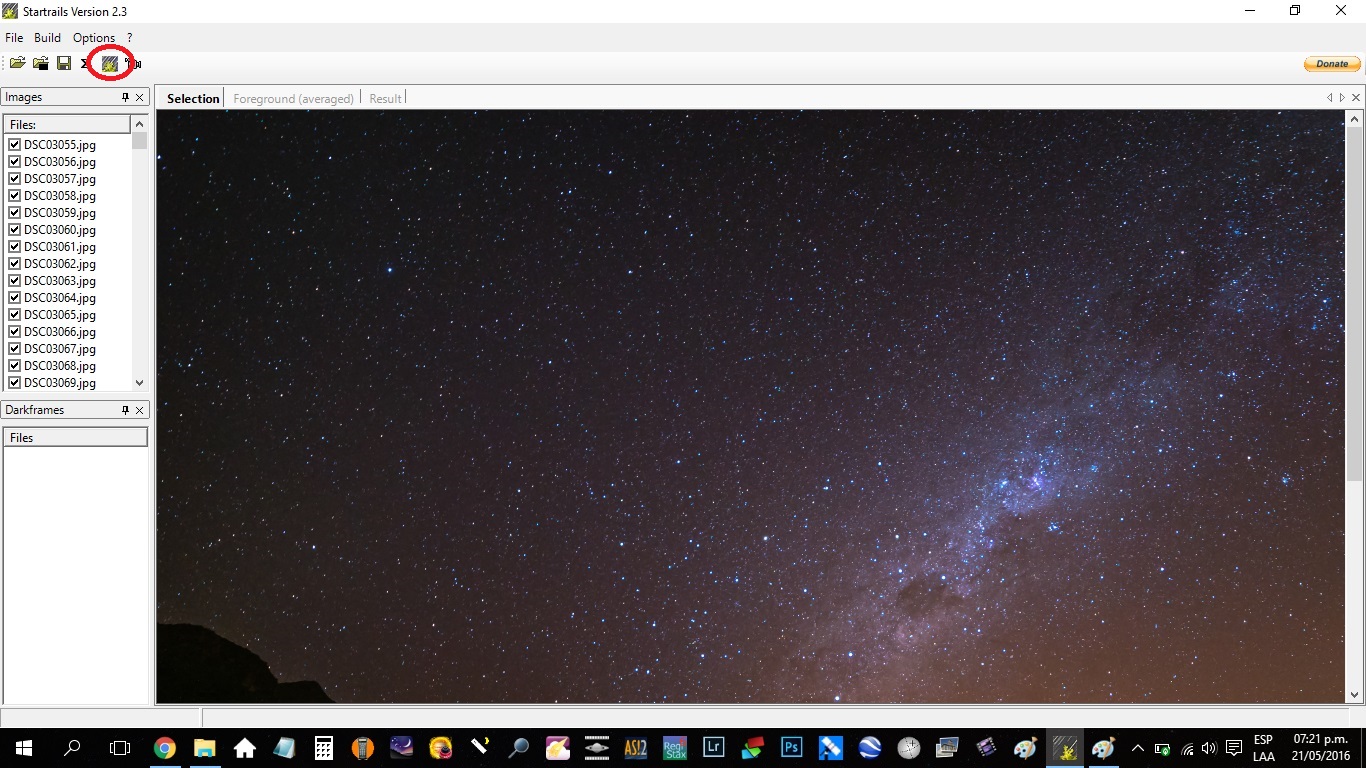
Task: Toggle the DSC03060.jpg checkbox
Action: pyautogui.click(x=15, y=230)
